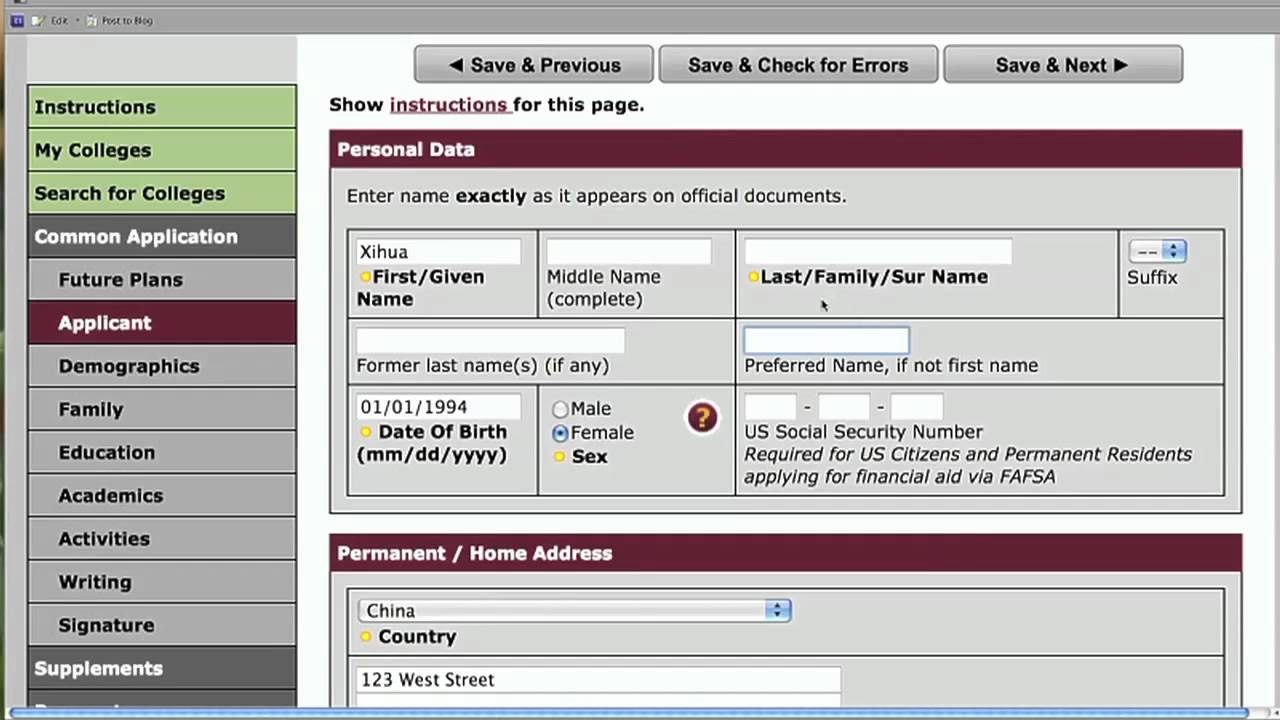Viewport: 1280px width, 720px height.
Task: Select the Female radio button
Action: pos(560,433)
